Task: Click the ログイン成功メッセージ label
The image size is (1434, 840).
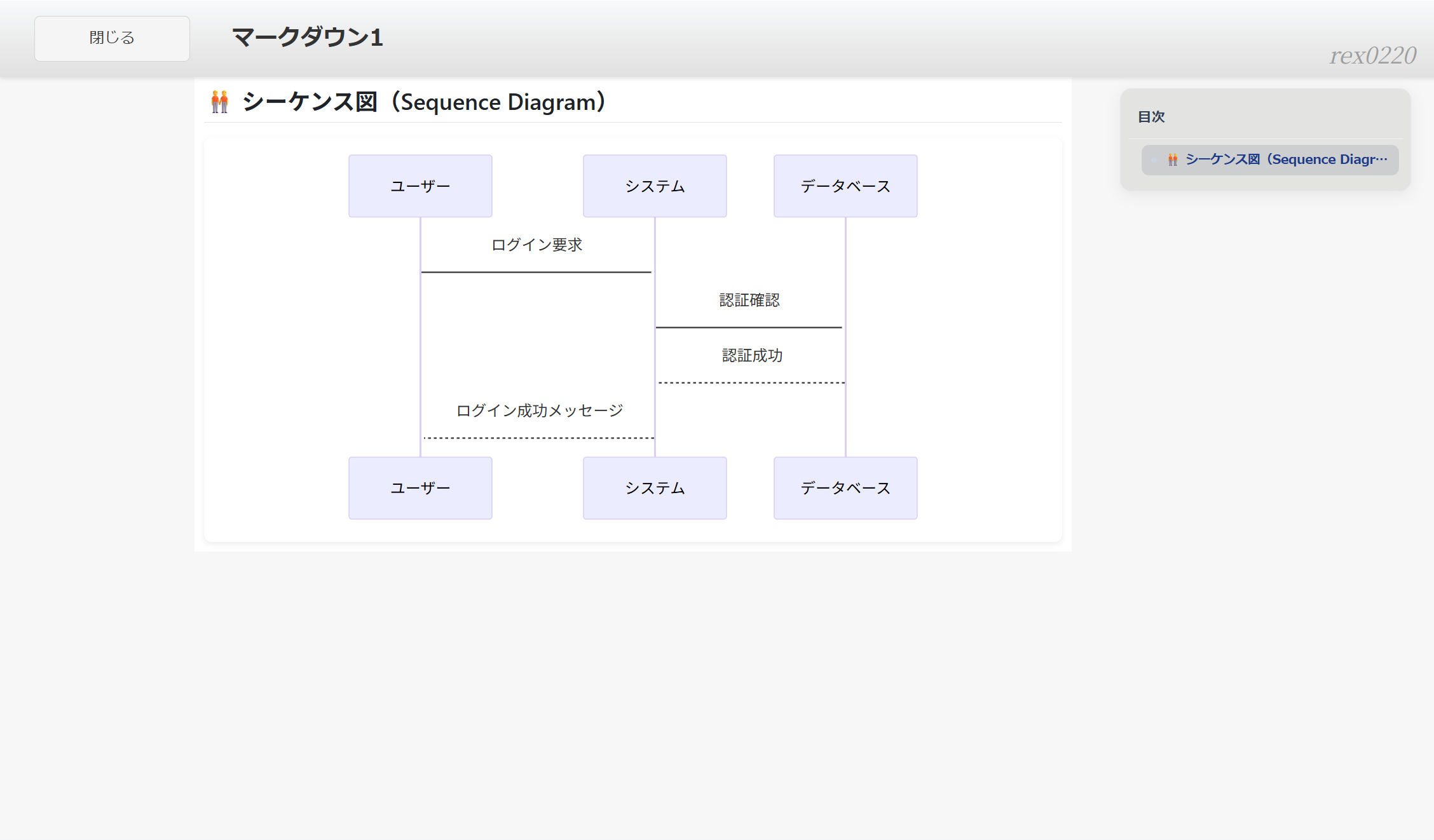Action: point(539,410)
